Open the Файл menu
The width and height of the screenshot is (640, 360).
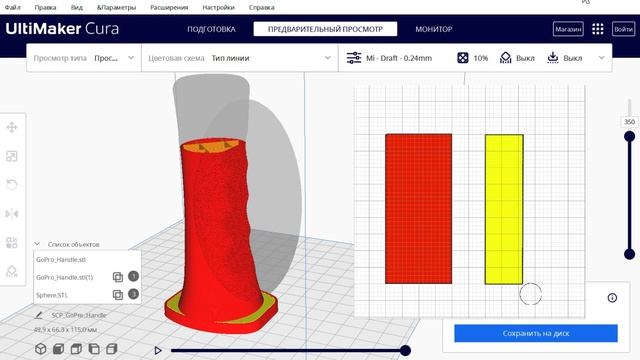pos(13,7)
